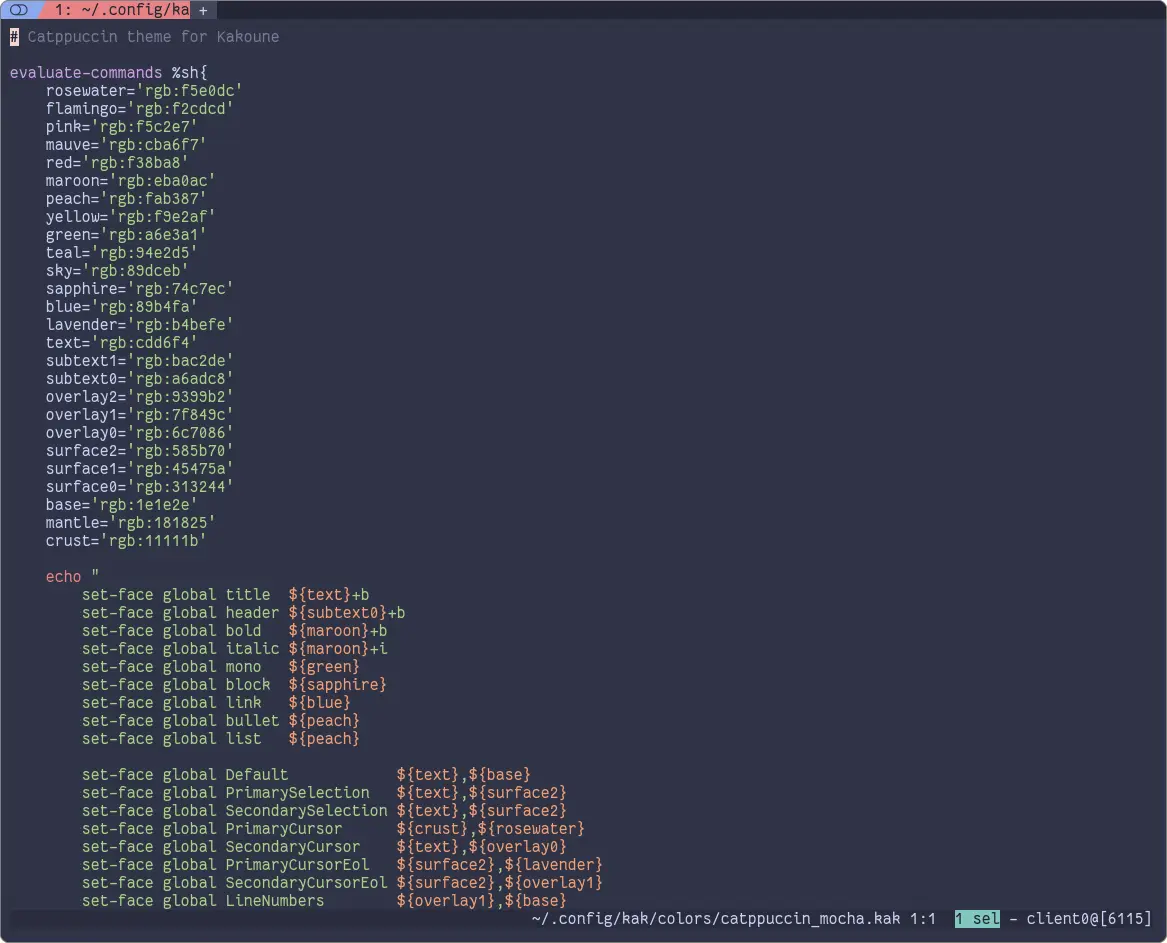
Task: Click the teal='rgb:94e2d5' line
Action: tap(121, 252)
